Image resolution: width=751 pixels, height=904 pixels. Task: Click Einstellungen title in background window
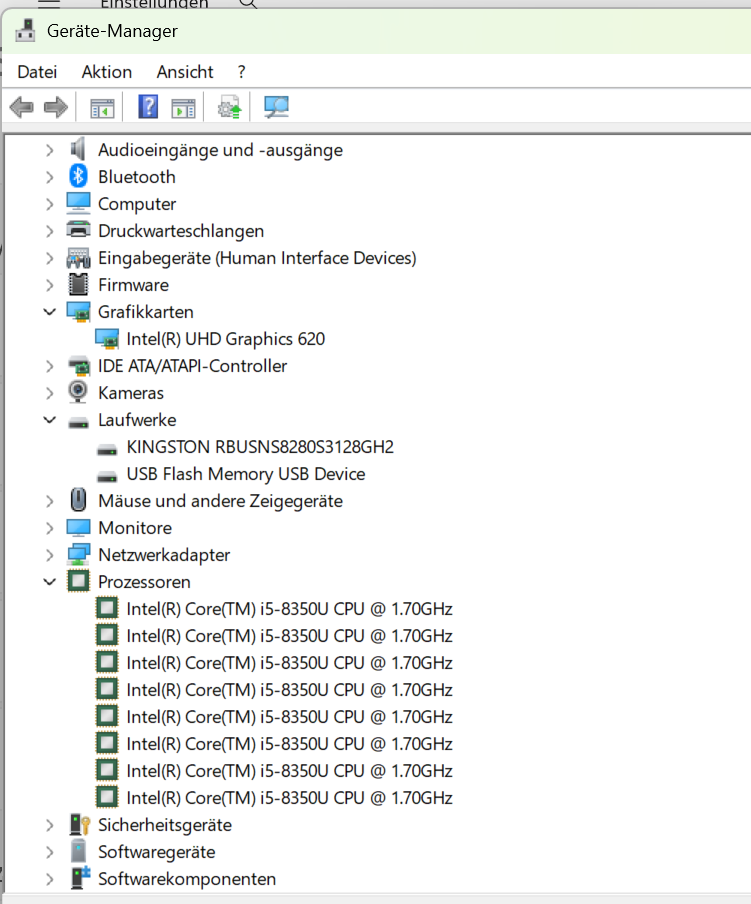(x=154, y=4)
